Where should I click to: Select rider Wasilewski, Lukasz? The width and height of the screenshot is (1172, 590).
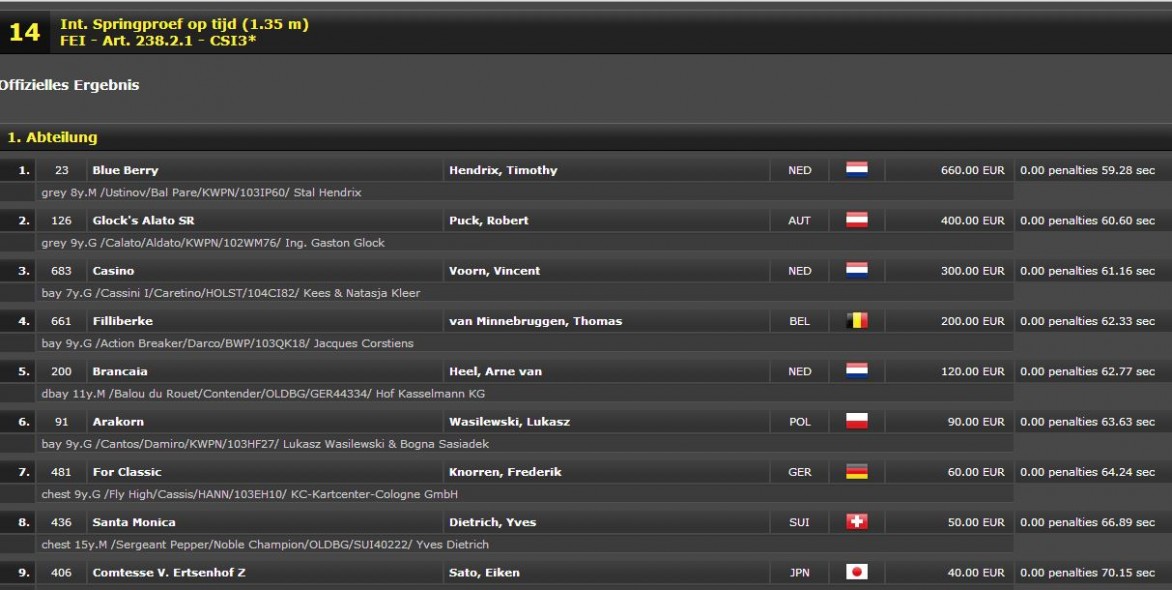point(510,422)
